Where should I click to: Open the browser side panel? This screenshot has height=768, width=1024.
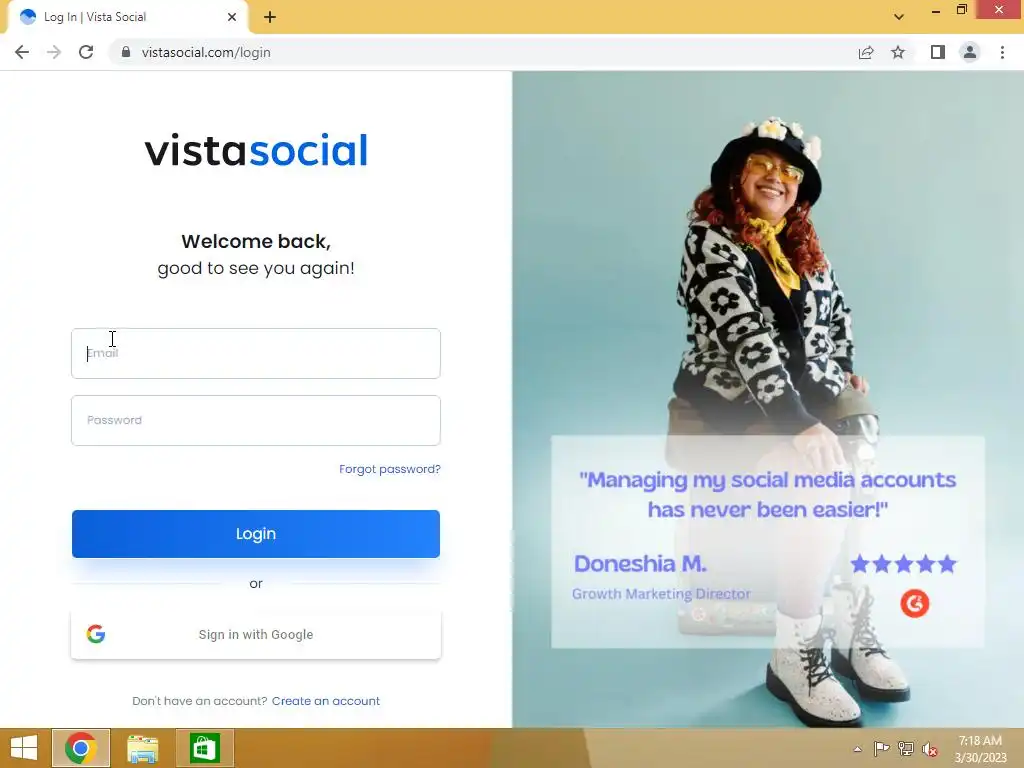tap(938, 52)
